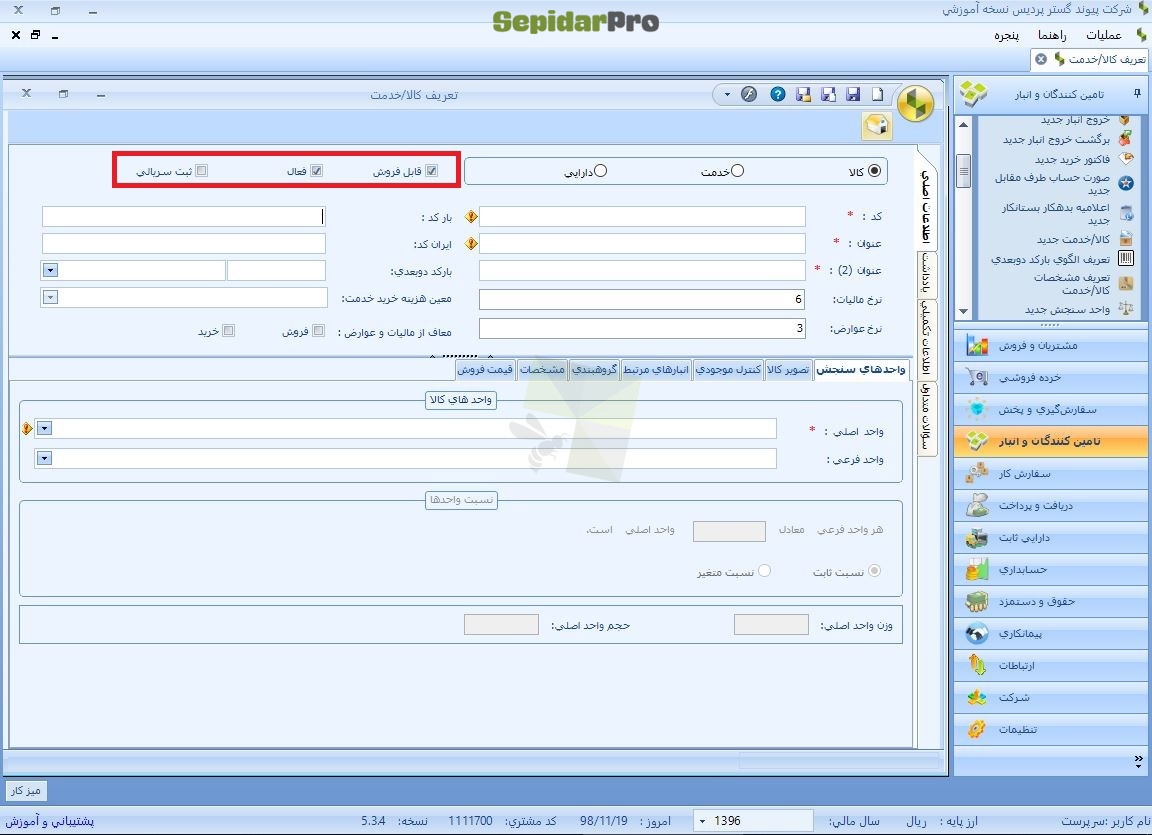1152x835 pixels.
Task: Switch to the کنترل موجودی tab
Action: [728, 369]
